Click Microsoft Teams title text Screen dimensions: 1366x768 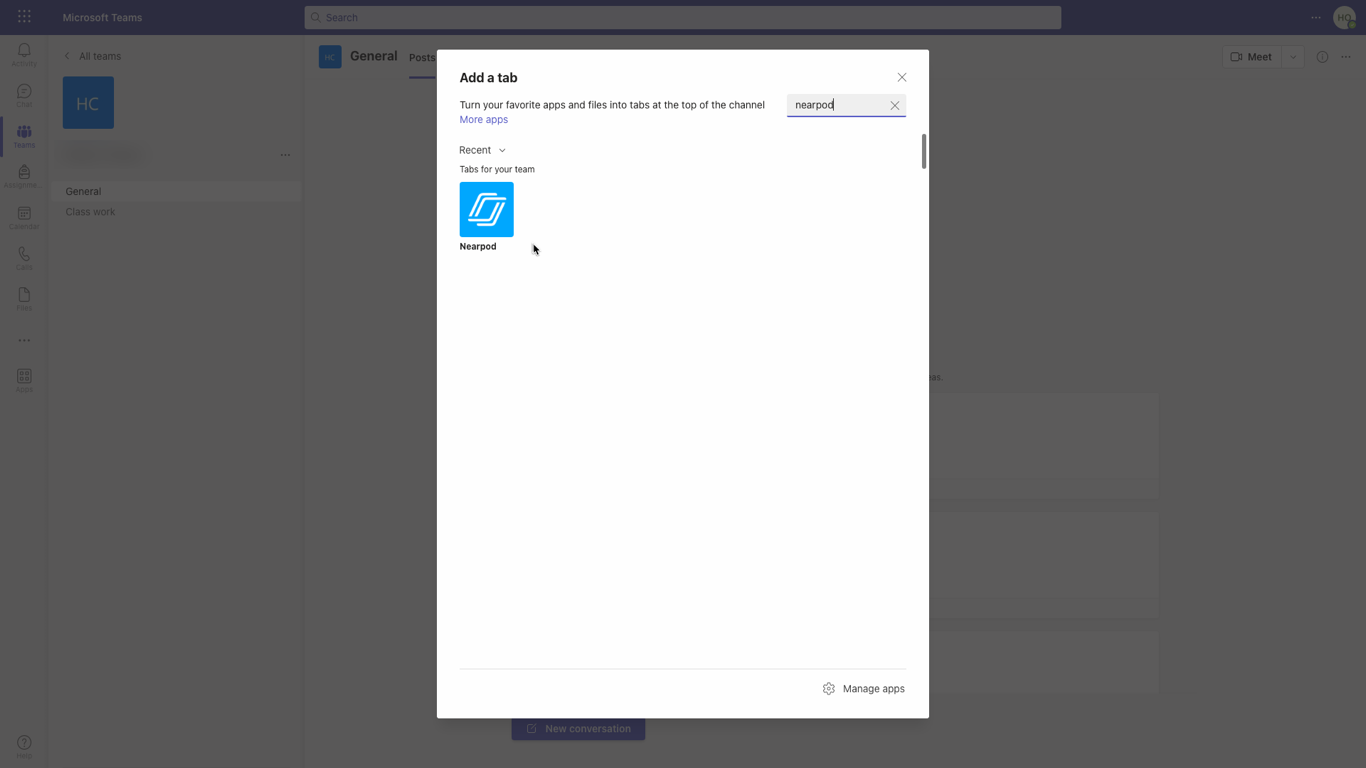click(102, 17)
